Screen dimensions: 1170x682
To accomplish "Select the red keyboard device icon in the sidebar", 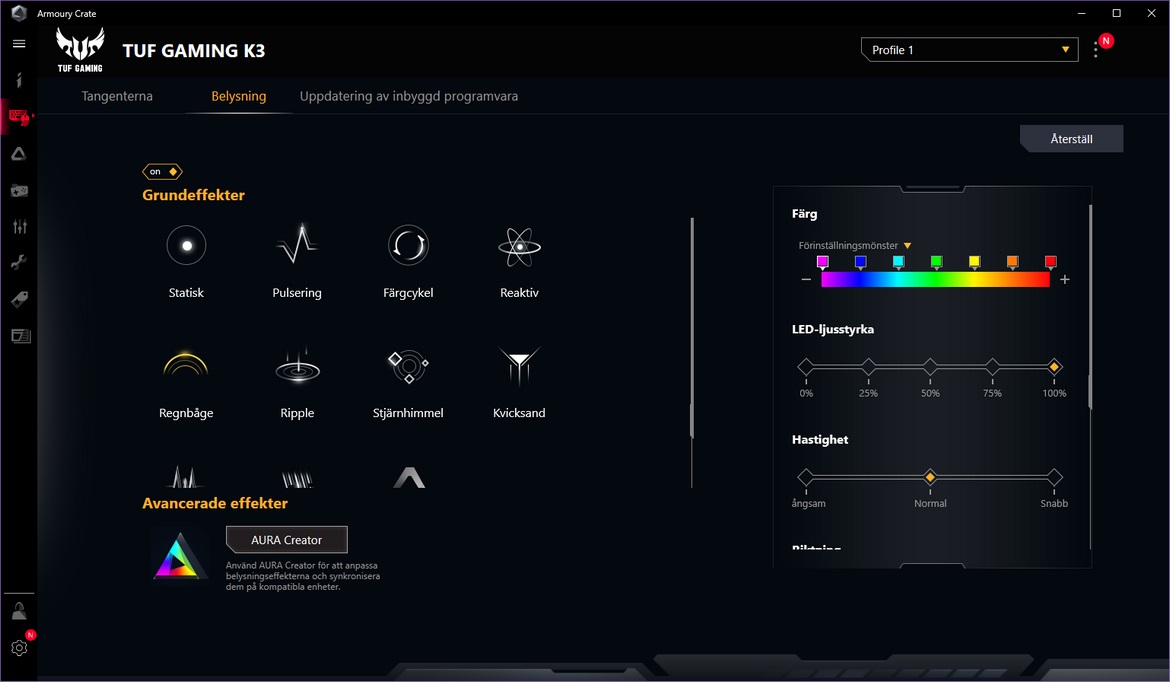I will pos(19,117).
